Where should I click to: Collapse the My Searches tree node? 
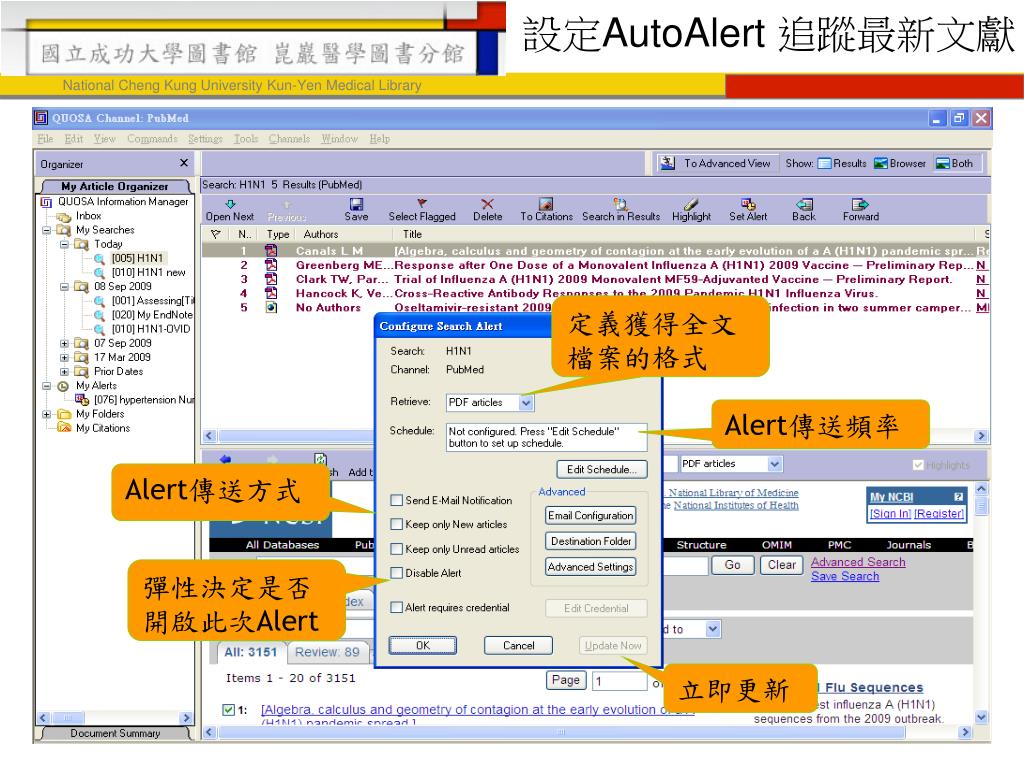[x=46, y=231]
